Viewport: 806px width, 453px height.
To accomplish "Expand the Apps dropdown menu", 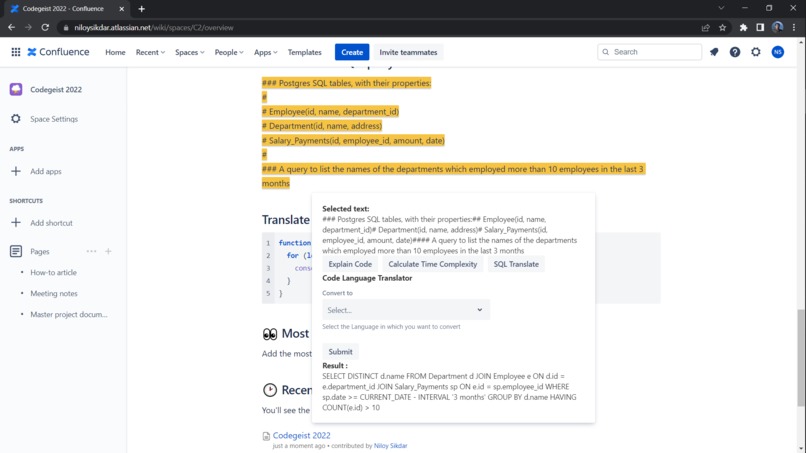I will tap(266, 52).
